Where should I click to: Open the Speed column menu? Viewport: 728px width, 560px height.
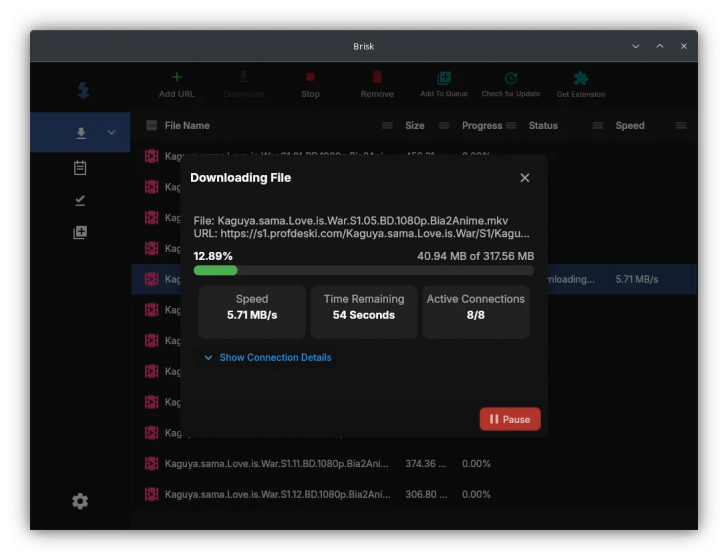681,126
